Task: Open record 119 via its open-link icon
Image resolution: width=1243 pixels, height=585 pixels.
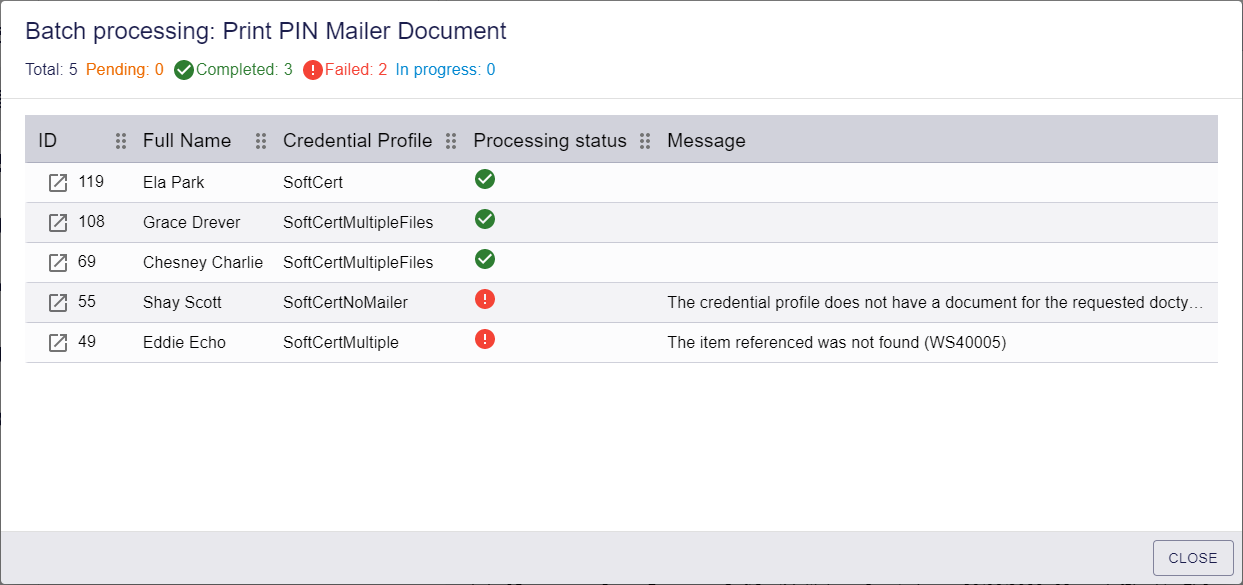Action: click(x=58, y=183)
